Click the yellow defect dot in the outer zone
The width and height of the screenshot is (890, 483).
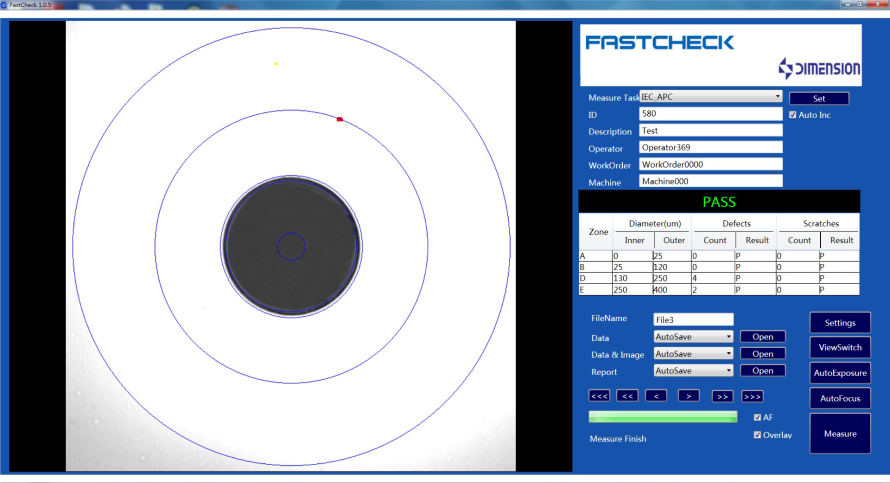276,64
